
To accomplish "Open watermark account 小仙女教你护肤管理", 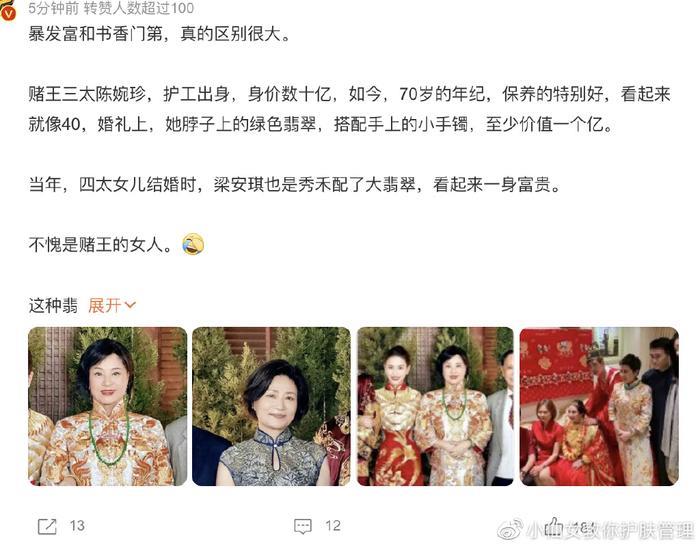I will pyautogui.click(x=610, y=530).
